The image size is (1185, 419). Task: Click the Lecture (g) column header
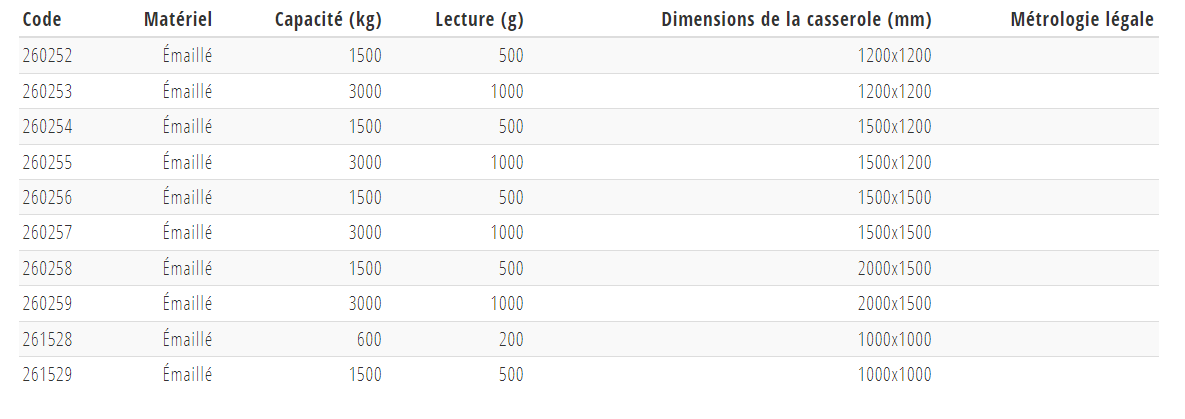click(479, 20)
